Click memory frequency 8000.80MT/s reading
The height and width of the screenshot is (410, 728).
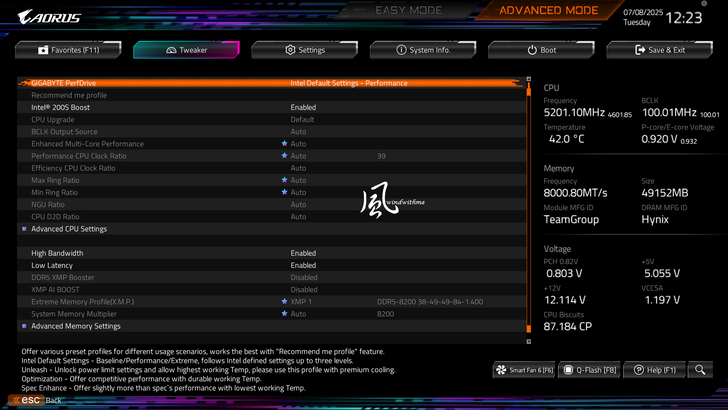point(575,193)
